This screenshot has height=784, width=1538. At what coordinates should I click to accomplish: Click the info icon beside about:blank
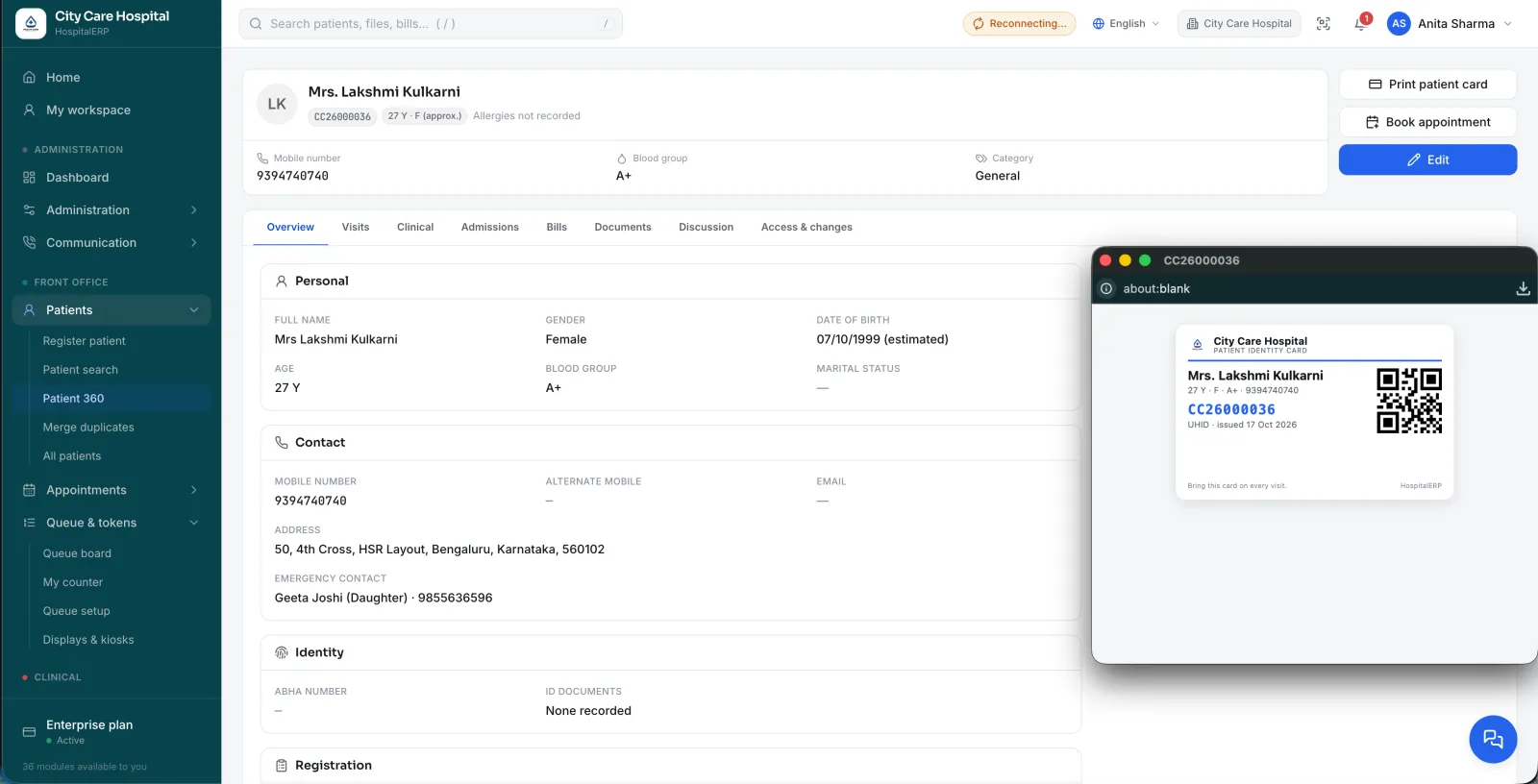click(1106, 288)
